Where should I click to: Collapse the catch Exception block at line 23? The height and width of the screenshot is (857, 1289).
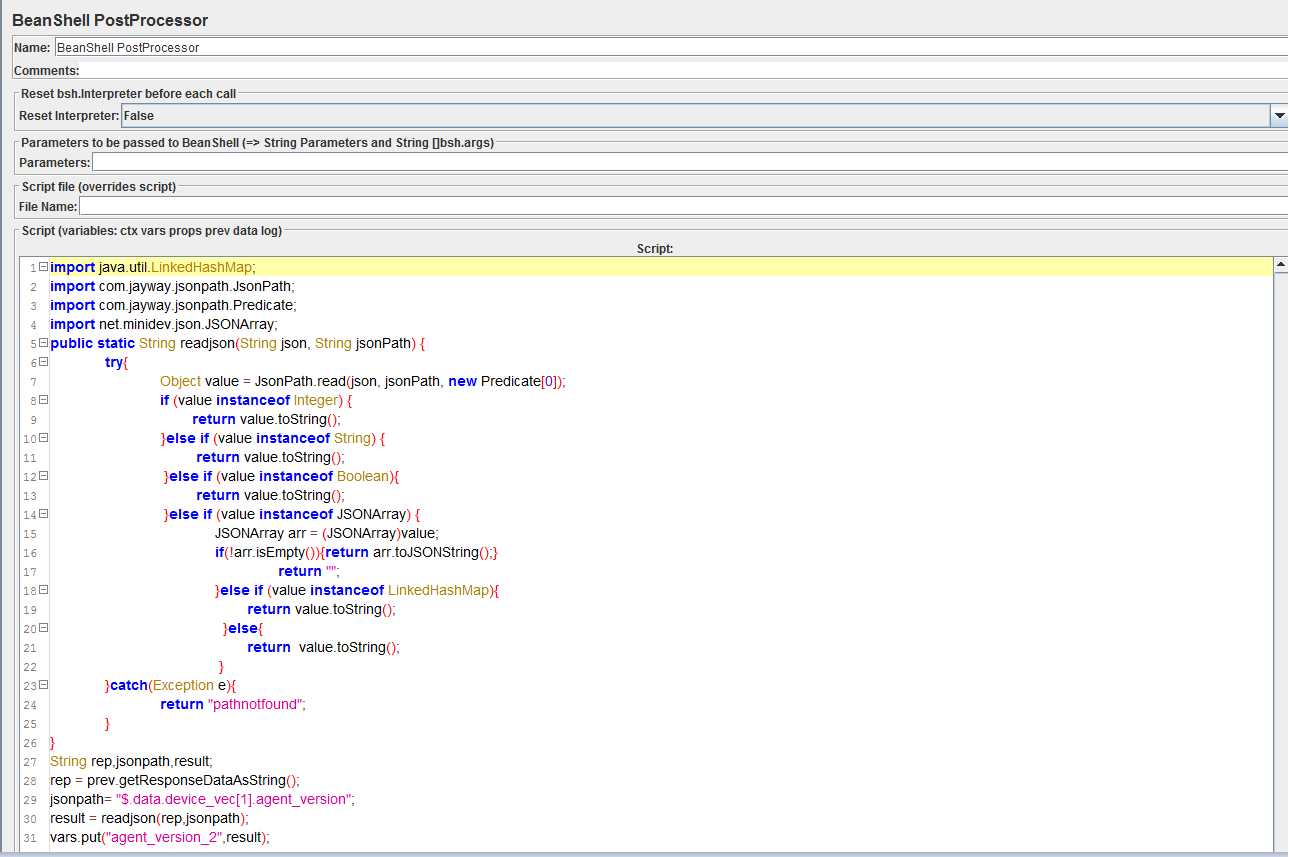(43, 685)
